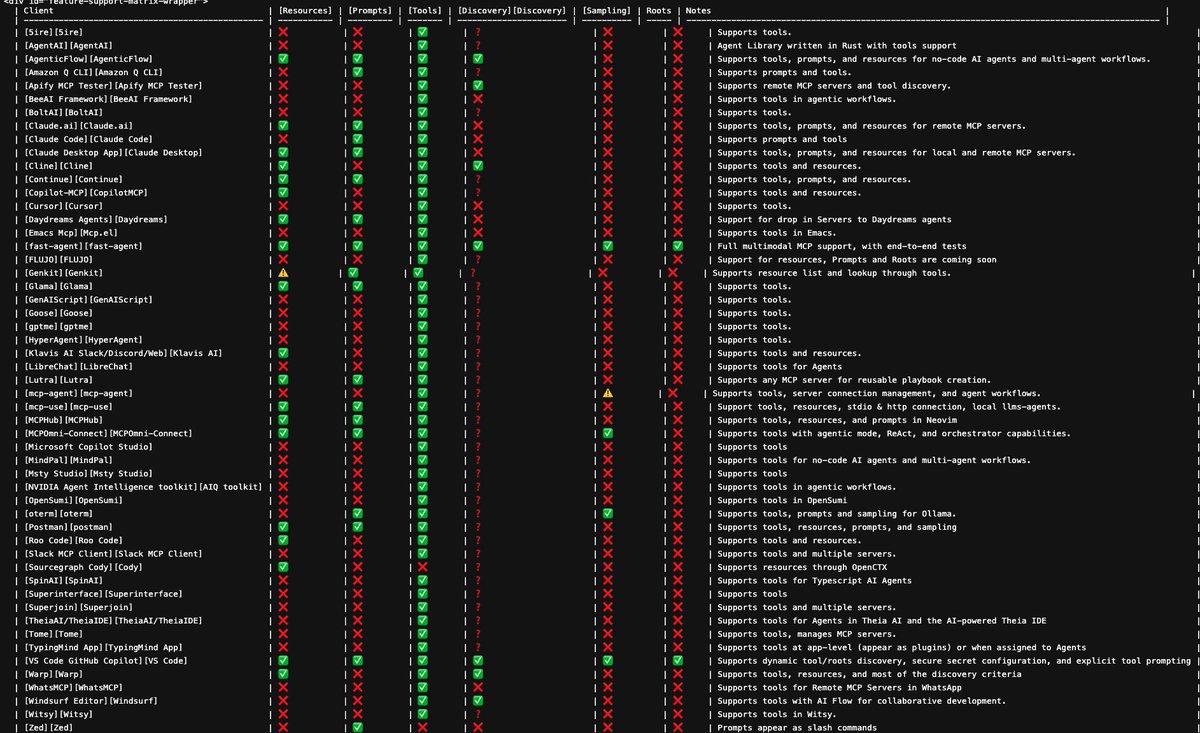Click the Resources cross in the Claude Code row
The image size is (1200, 733).
283,139
